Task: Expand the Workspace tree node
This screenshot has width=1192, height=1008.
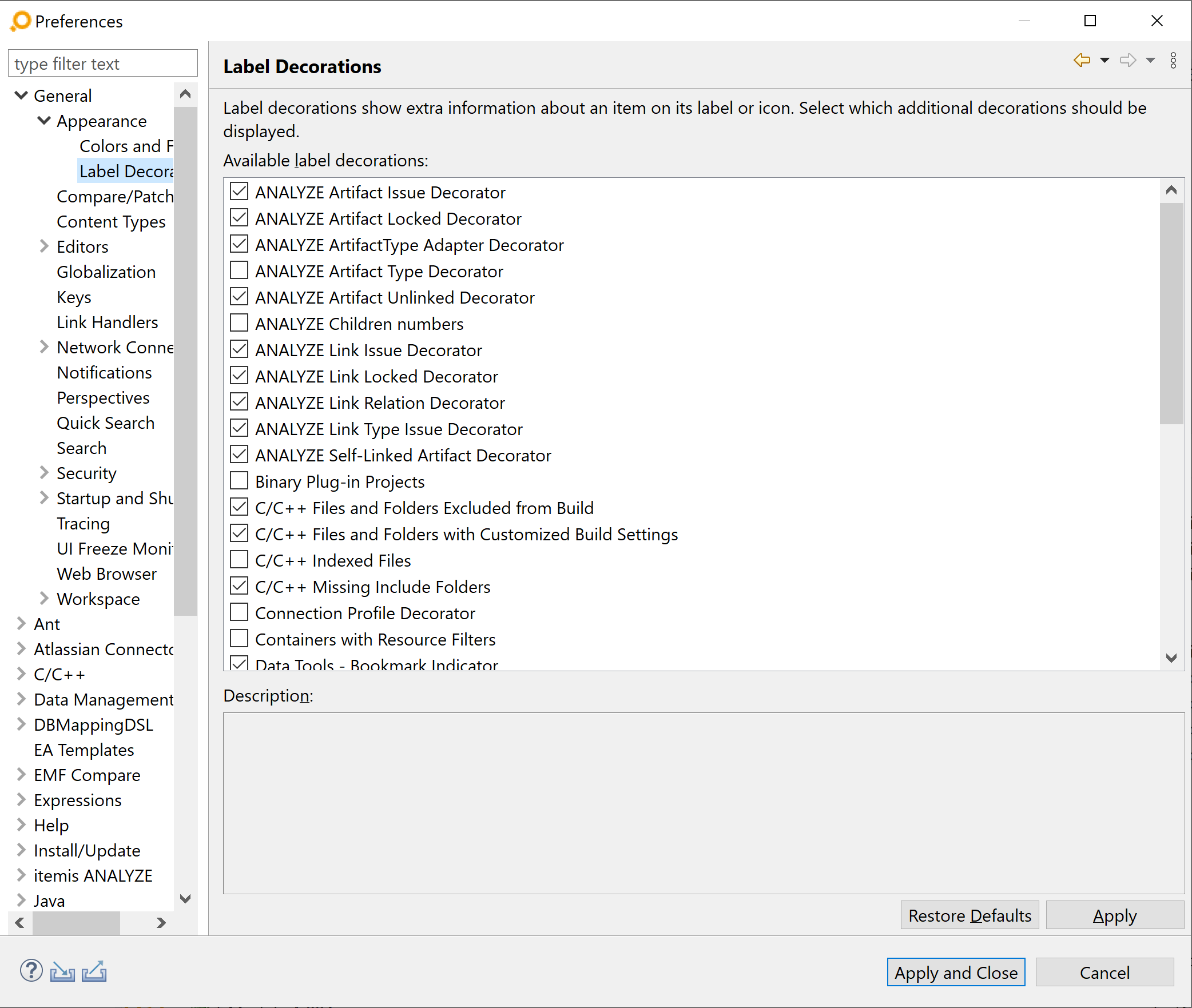Action: coord(44,599)
